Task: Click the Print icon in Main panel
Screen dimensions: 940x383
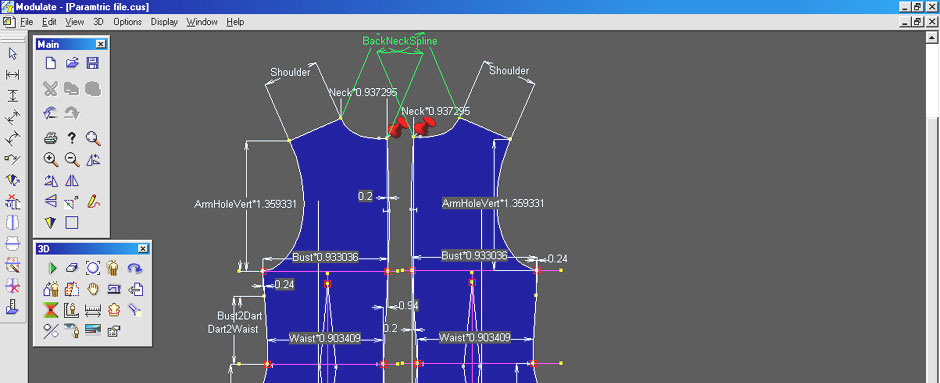Action: click(x=51, y=138)
